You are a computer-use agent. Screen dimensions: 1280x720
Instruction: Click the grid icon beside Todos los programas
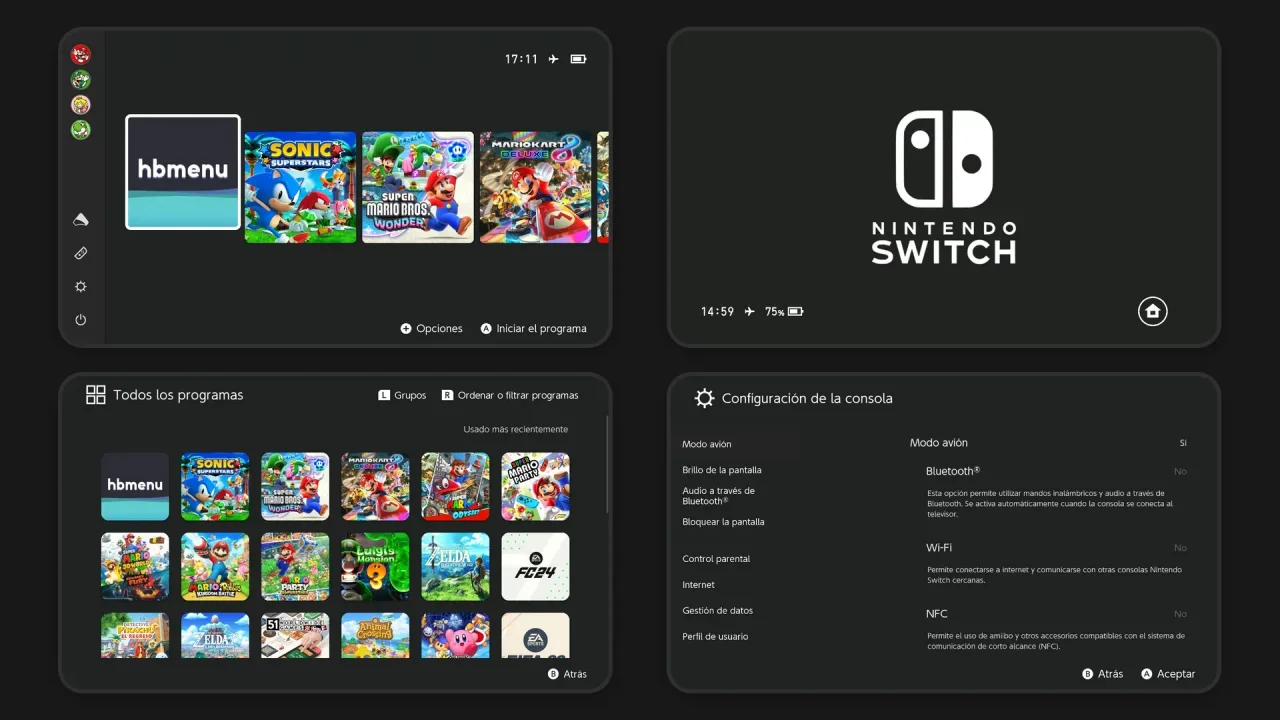point(96,395)
